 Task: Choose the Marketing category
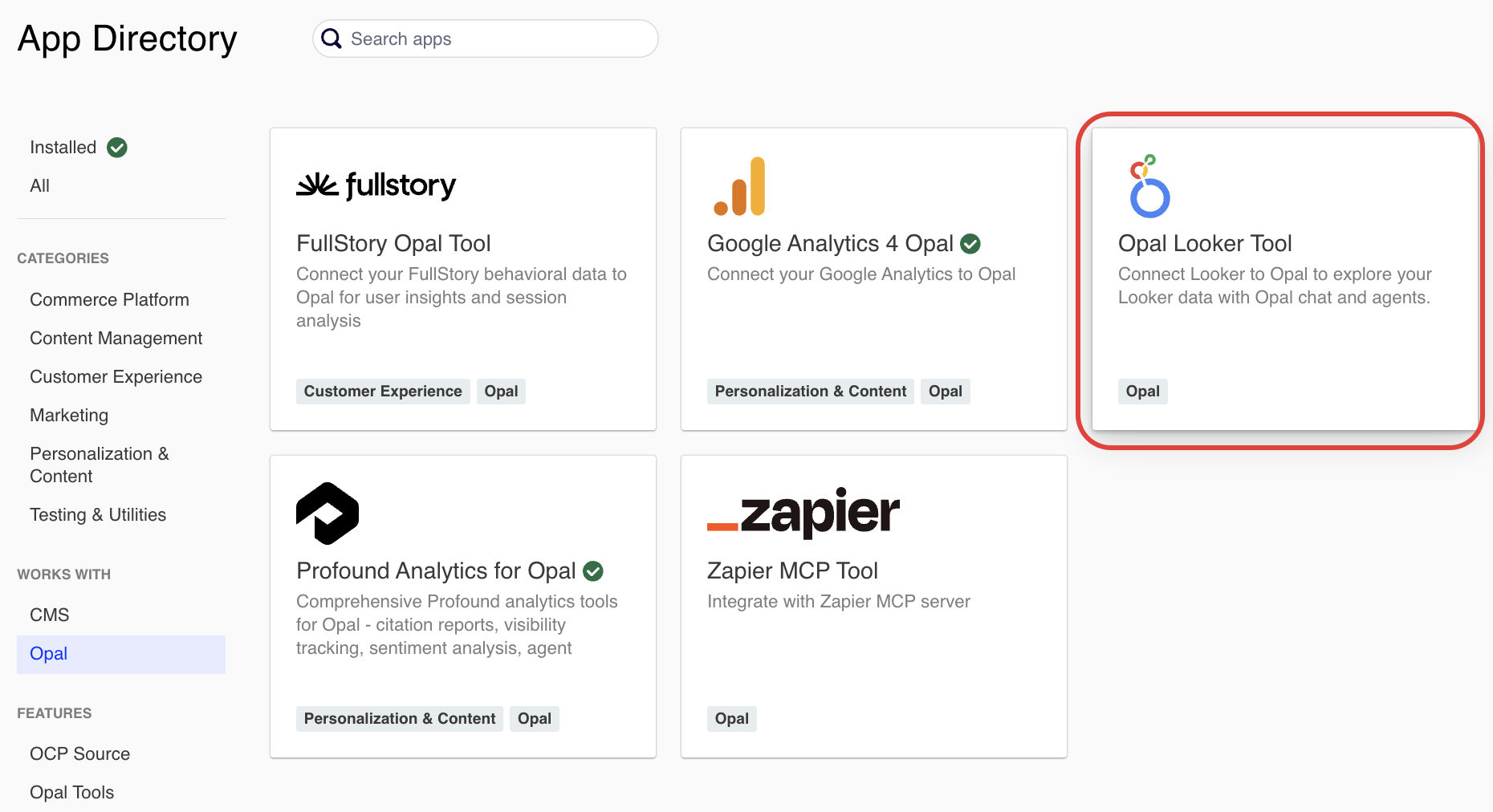coord(69,416)
